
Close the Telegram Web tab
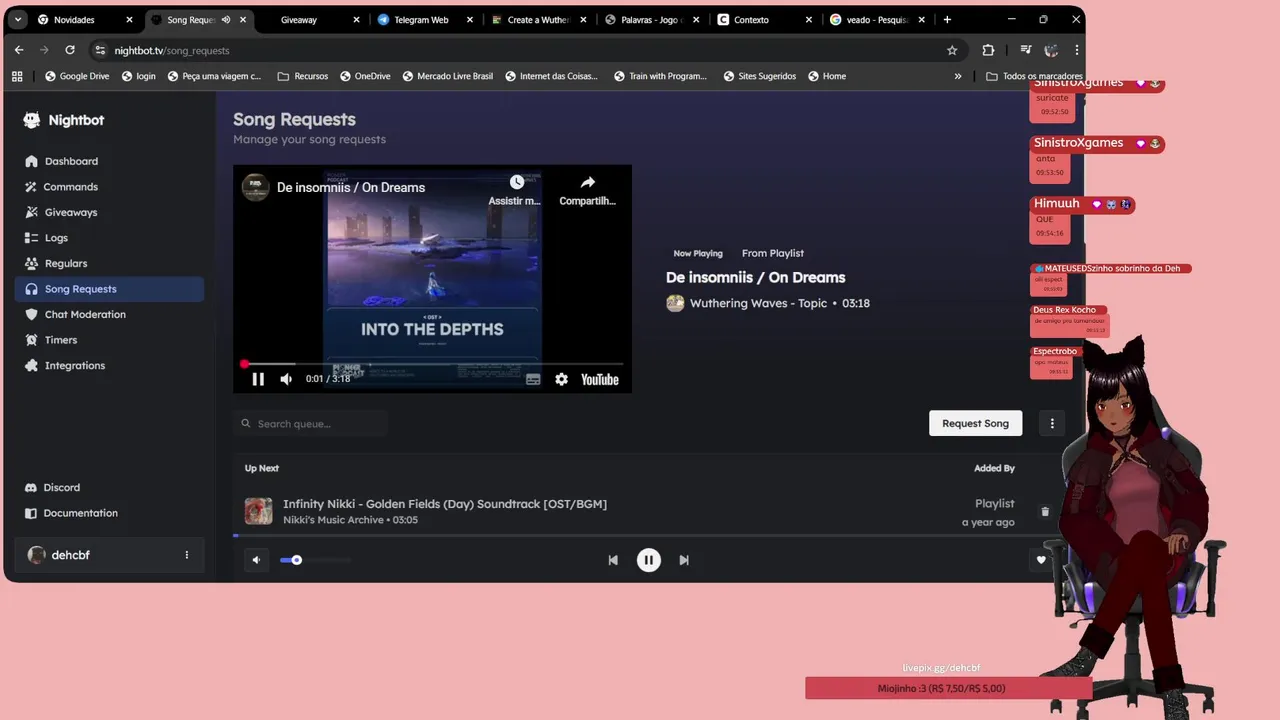click(470, 20)
